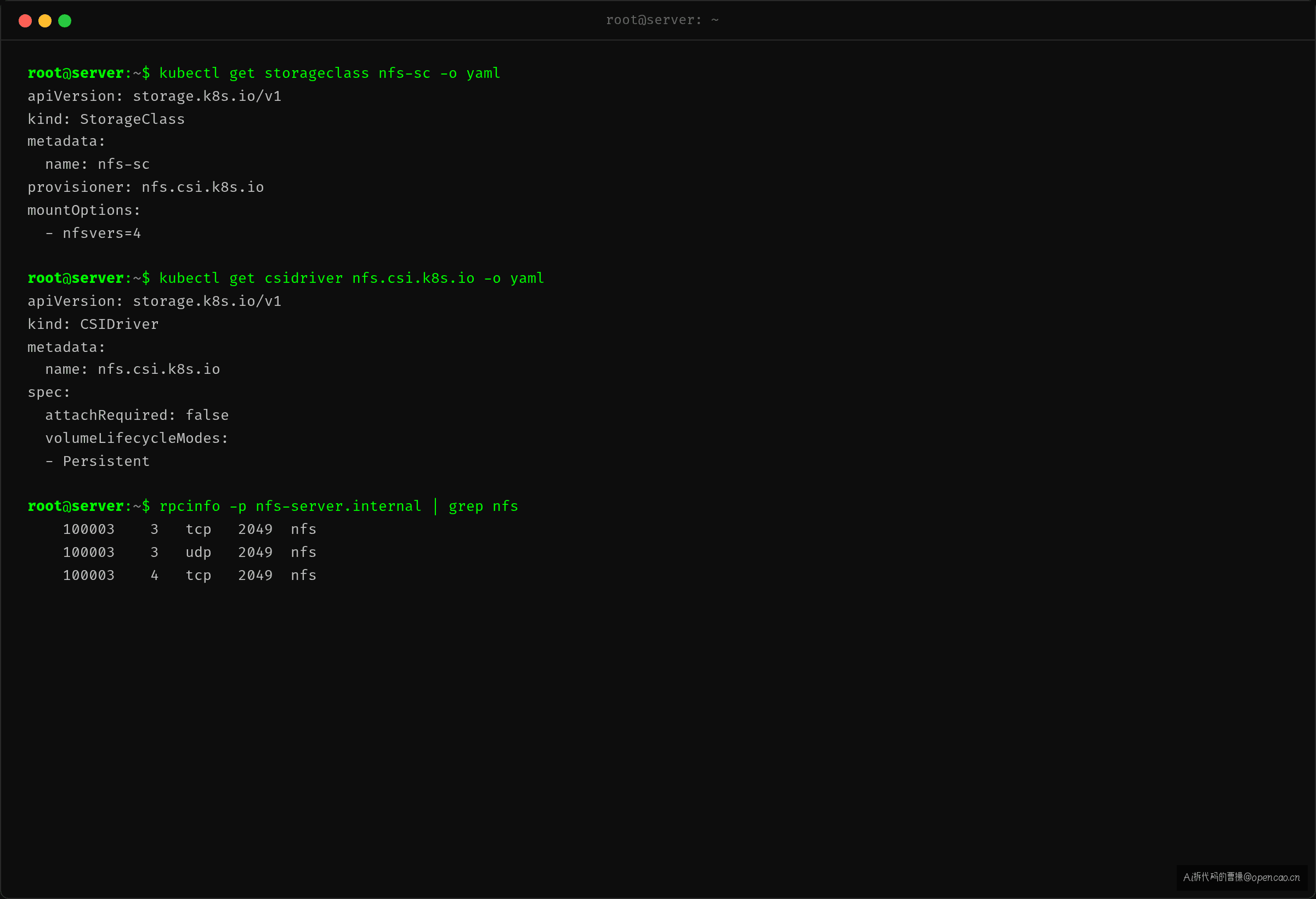Click the 'kind: CSIDriver' line
Screen dimensions: 1316x899
click(93, 324)
